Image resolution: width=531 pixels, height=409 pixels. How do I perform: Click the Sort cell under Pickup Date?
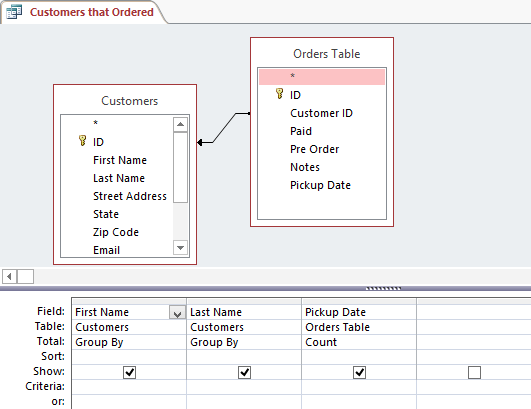(359, 357)
